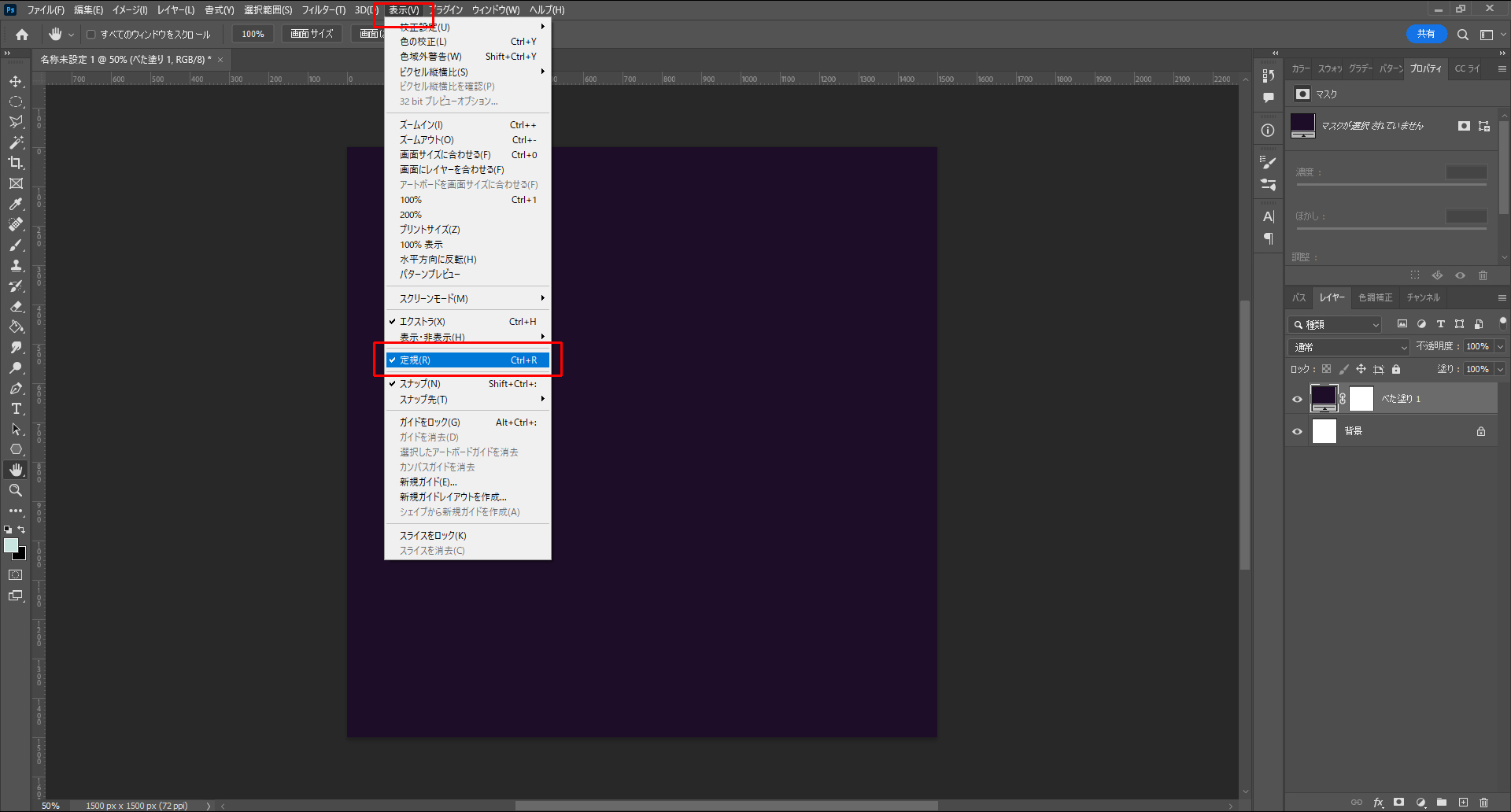Click the search magnifier icon top right
The image size is (1511, 812).
pos(1462,35)
